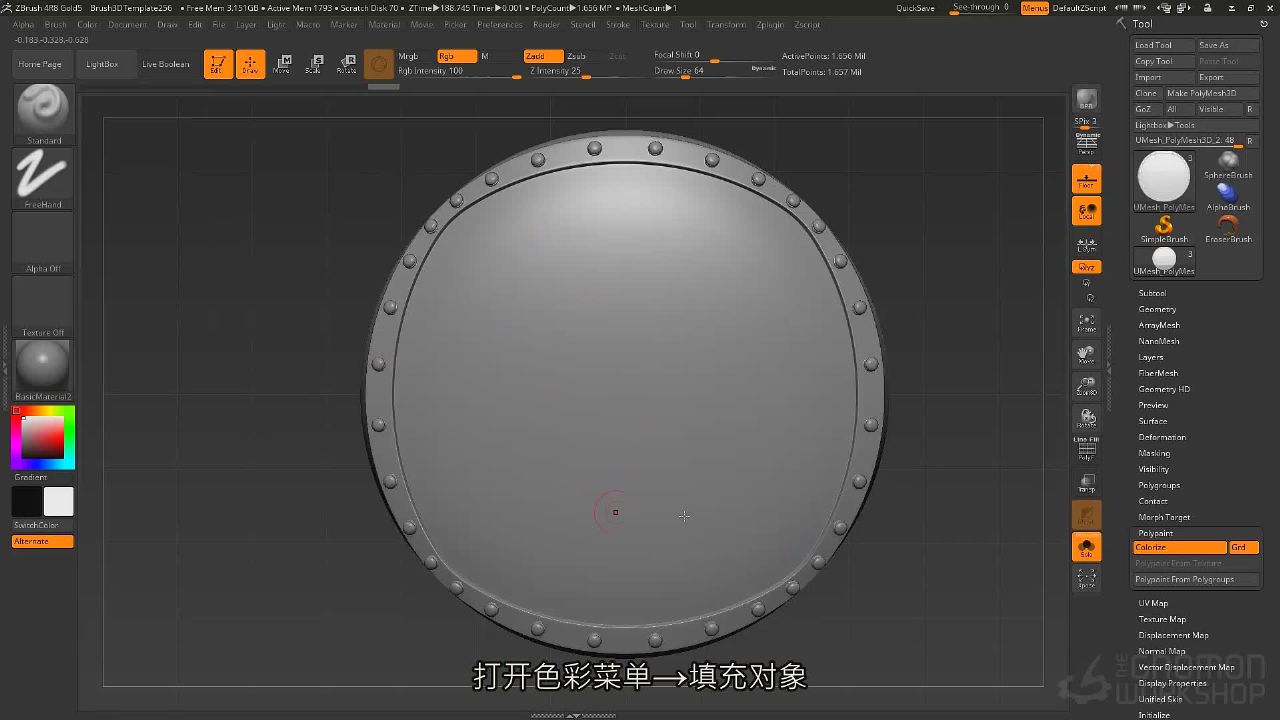Click the round Gizmo 3D icon
The image size is (1280, 720).
click(379, 64)
